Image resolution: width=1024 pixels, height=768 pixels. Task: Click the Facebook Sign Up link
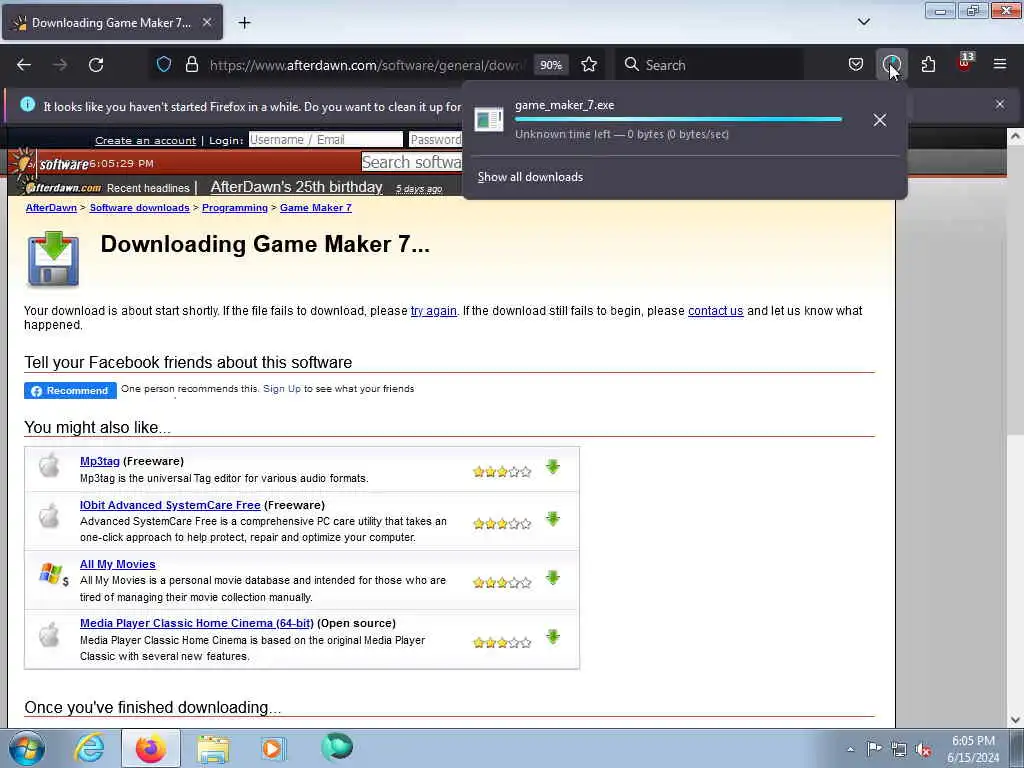click(282, 389)
